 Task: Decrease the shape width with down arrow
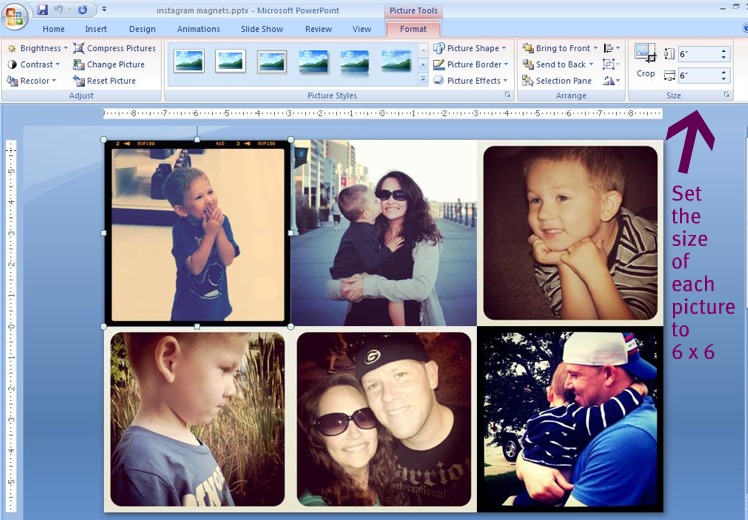coord(724,79)
